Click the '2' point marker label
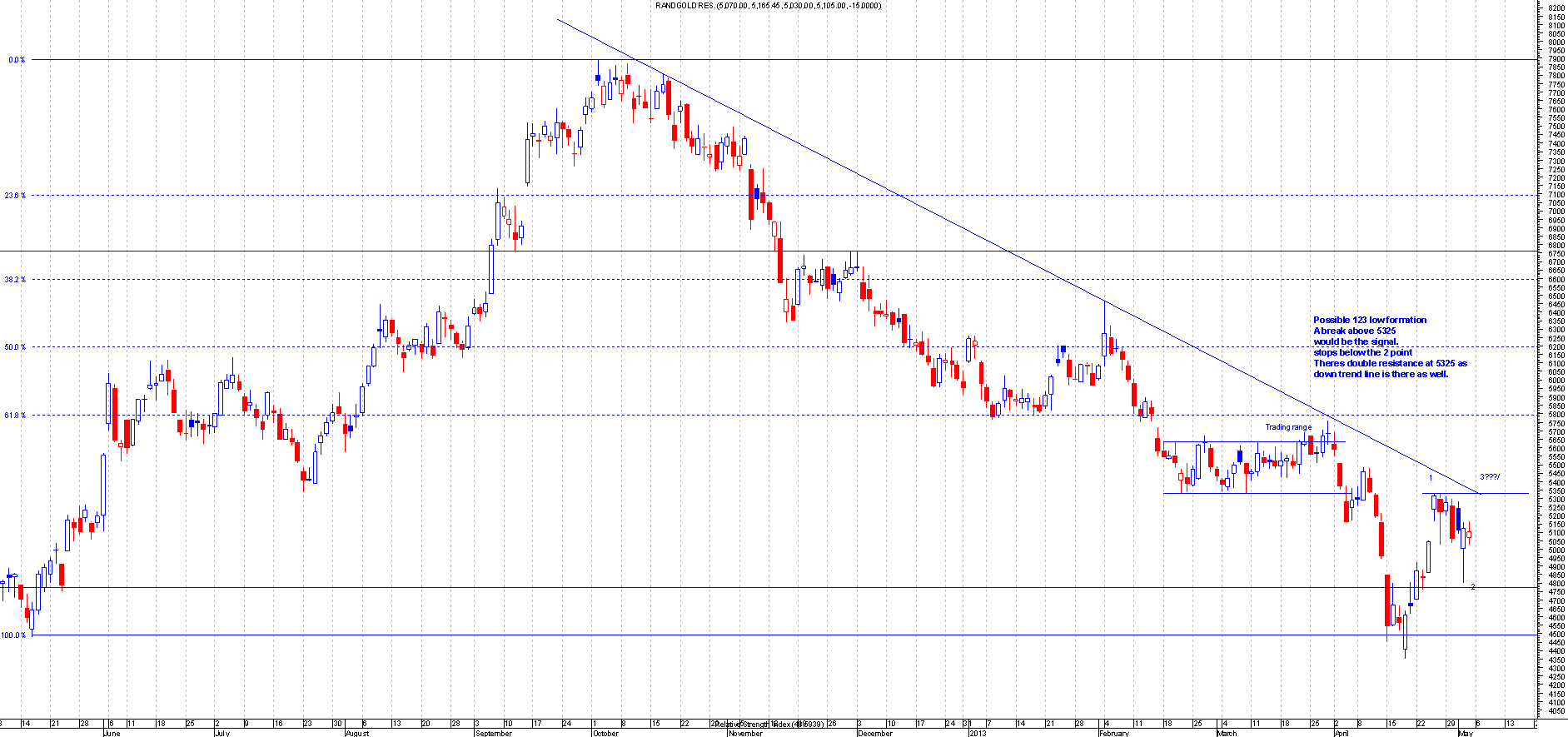This screenshot has width=1568, height=737. pyautogui.click(x=1472, y=587)
